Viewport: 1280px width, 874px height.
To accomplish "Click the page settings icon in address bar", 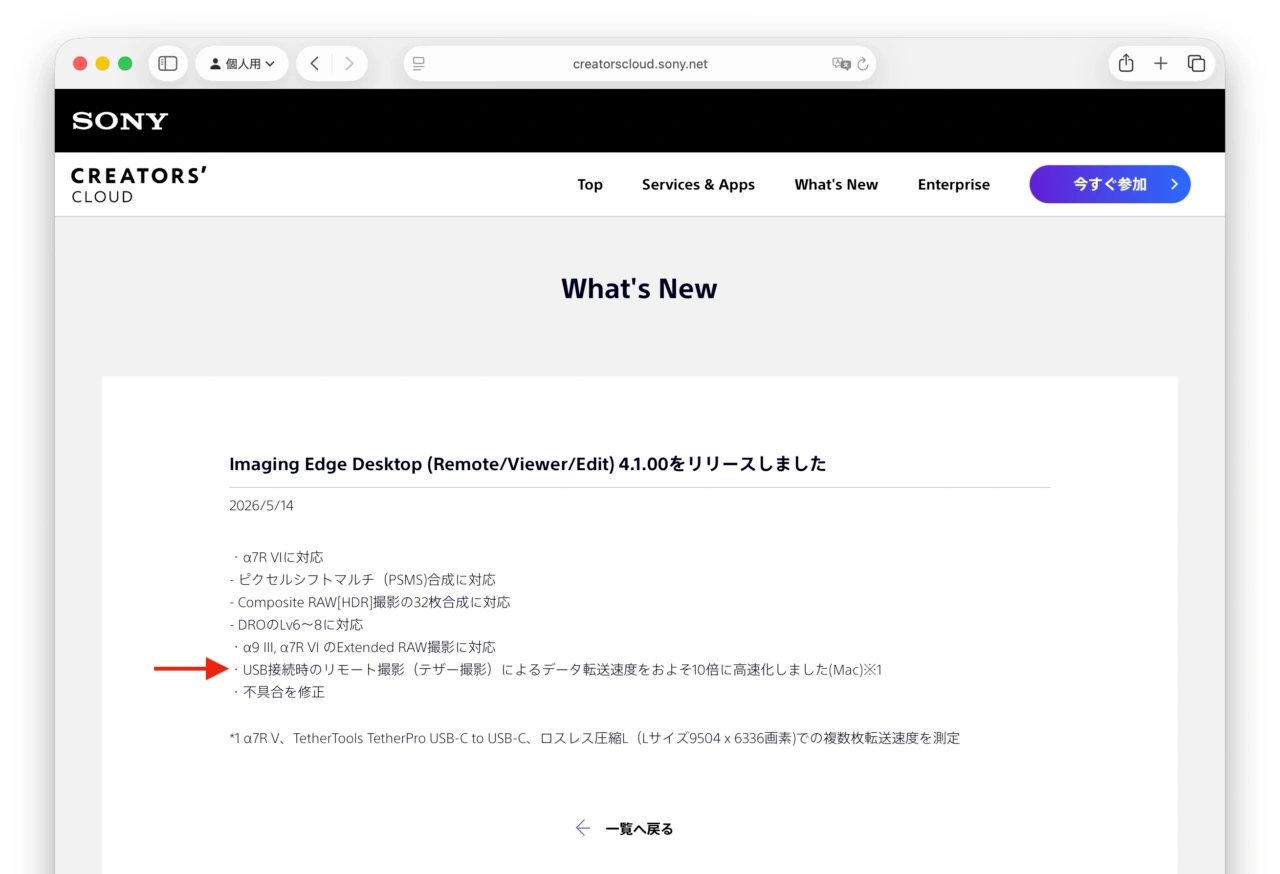I will 419,64.
